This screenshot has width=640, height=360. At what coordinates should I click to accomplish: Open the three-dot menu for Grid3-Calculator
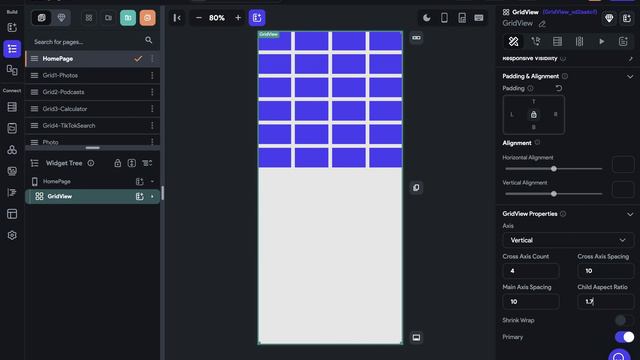152,109
